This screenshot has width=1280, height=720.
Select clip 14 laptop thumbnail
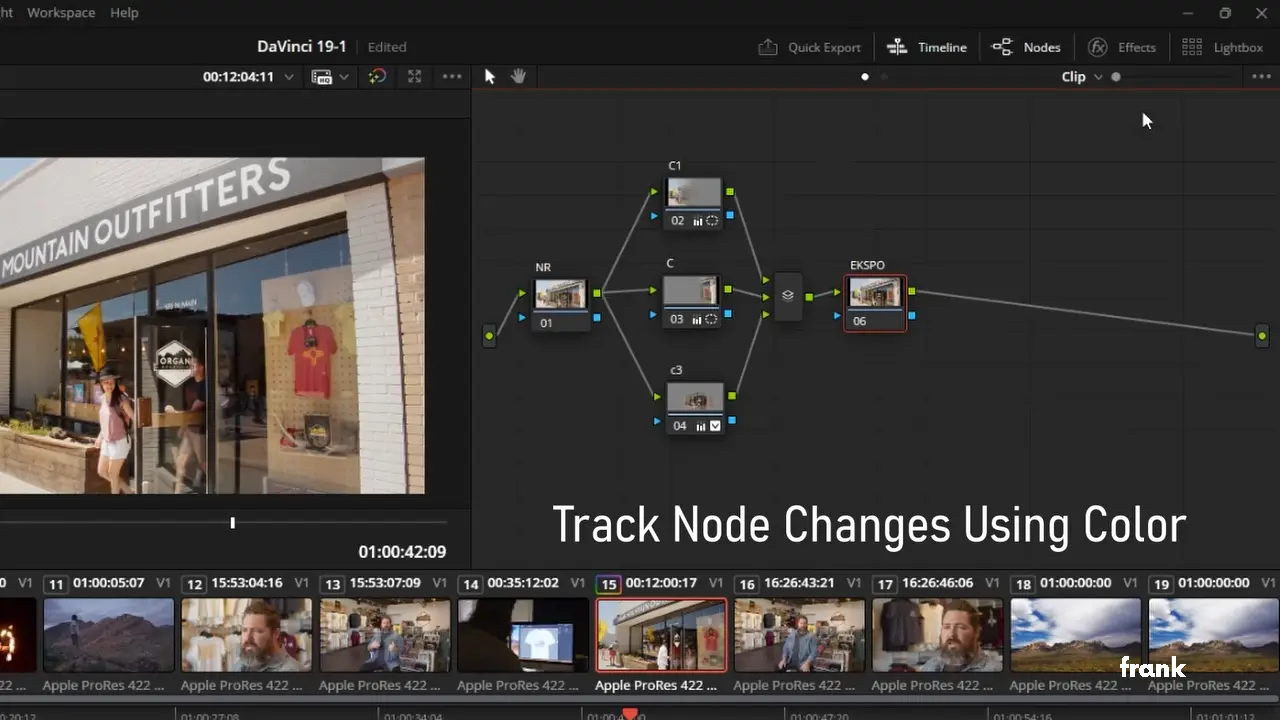[523, 635]
